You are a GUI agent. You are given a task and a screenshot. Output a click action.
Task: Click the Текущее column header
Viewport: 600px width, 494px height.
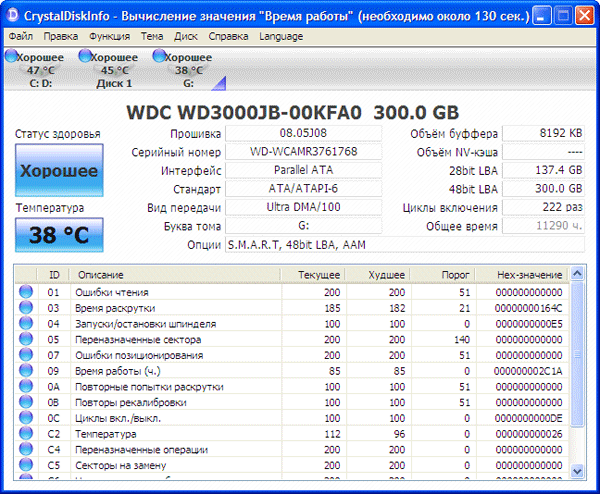[x=313, y=274]
